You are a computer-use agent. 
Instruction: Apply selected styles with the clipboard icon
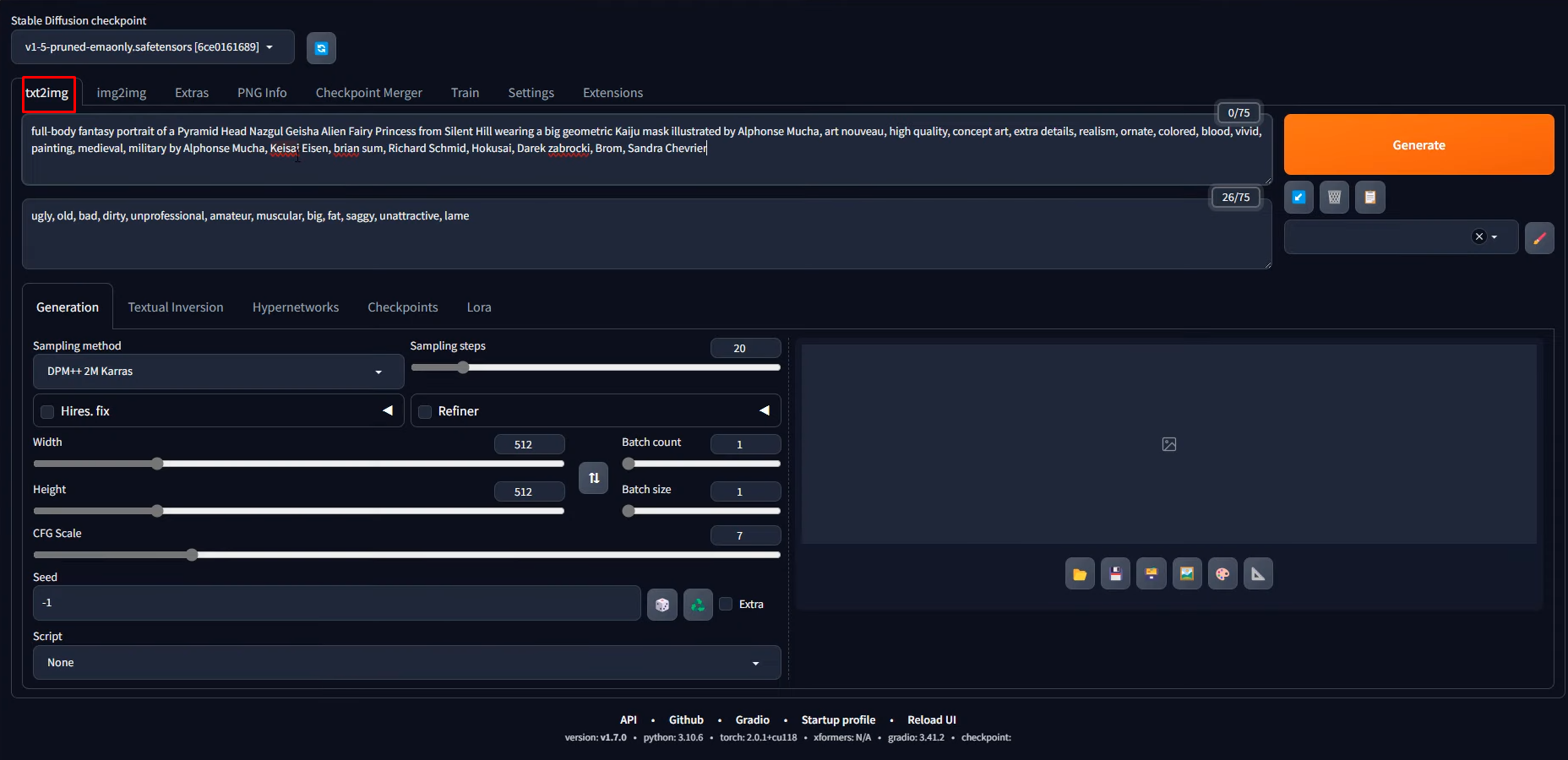pos(1369,198)
